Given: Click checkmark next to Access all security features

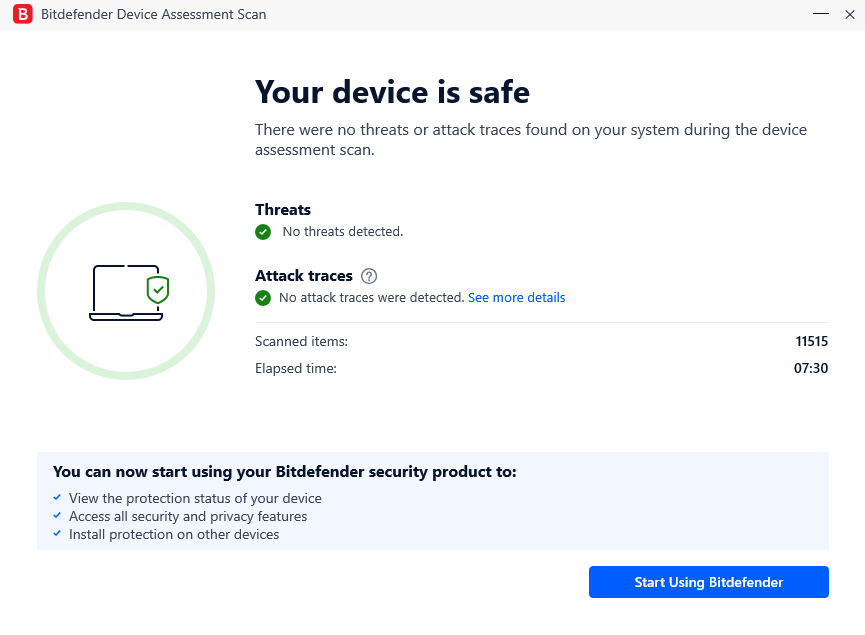Looking at the screenshot, I should [57, 516].
